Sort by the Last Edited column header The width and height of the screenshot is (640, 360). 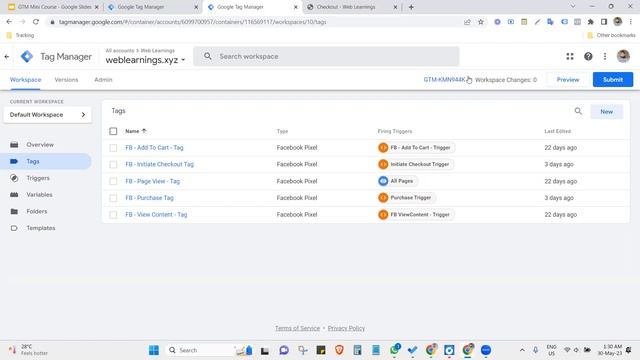(557, 131)
